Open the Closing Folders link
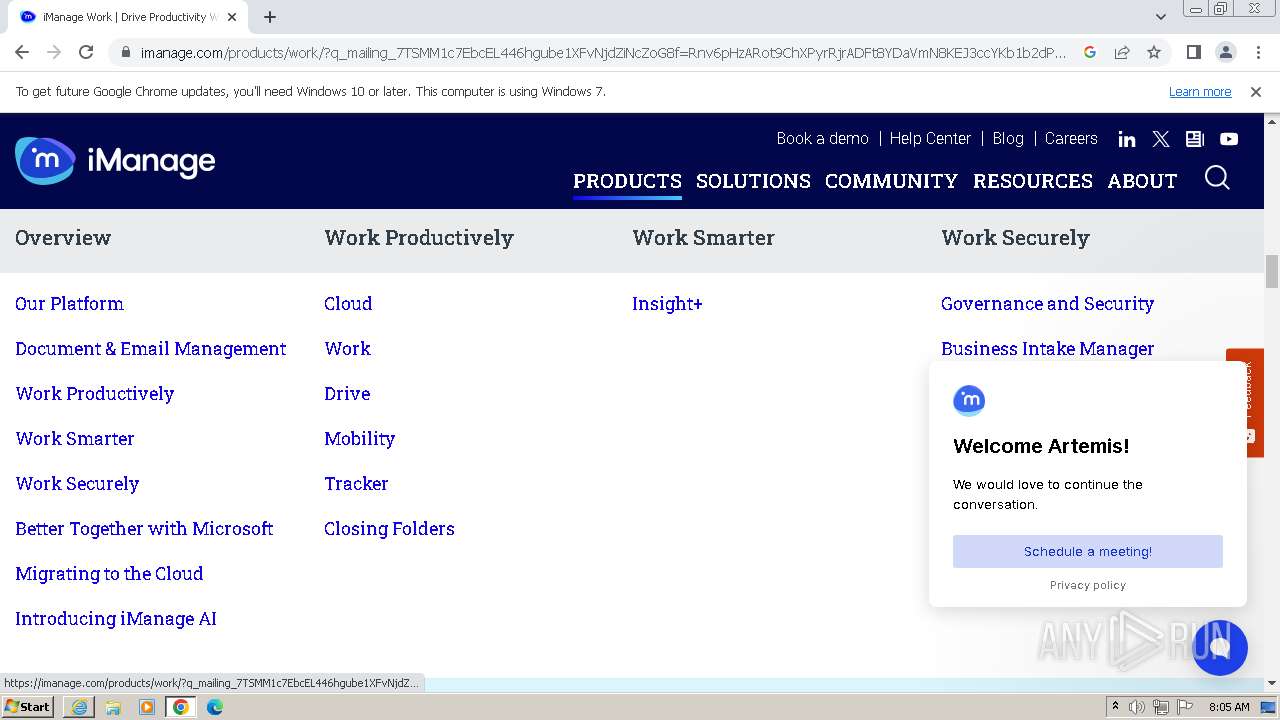 click(x=389, y=529)
